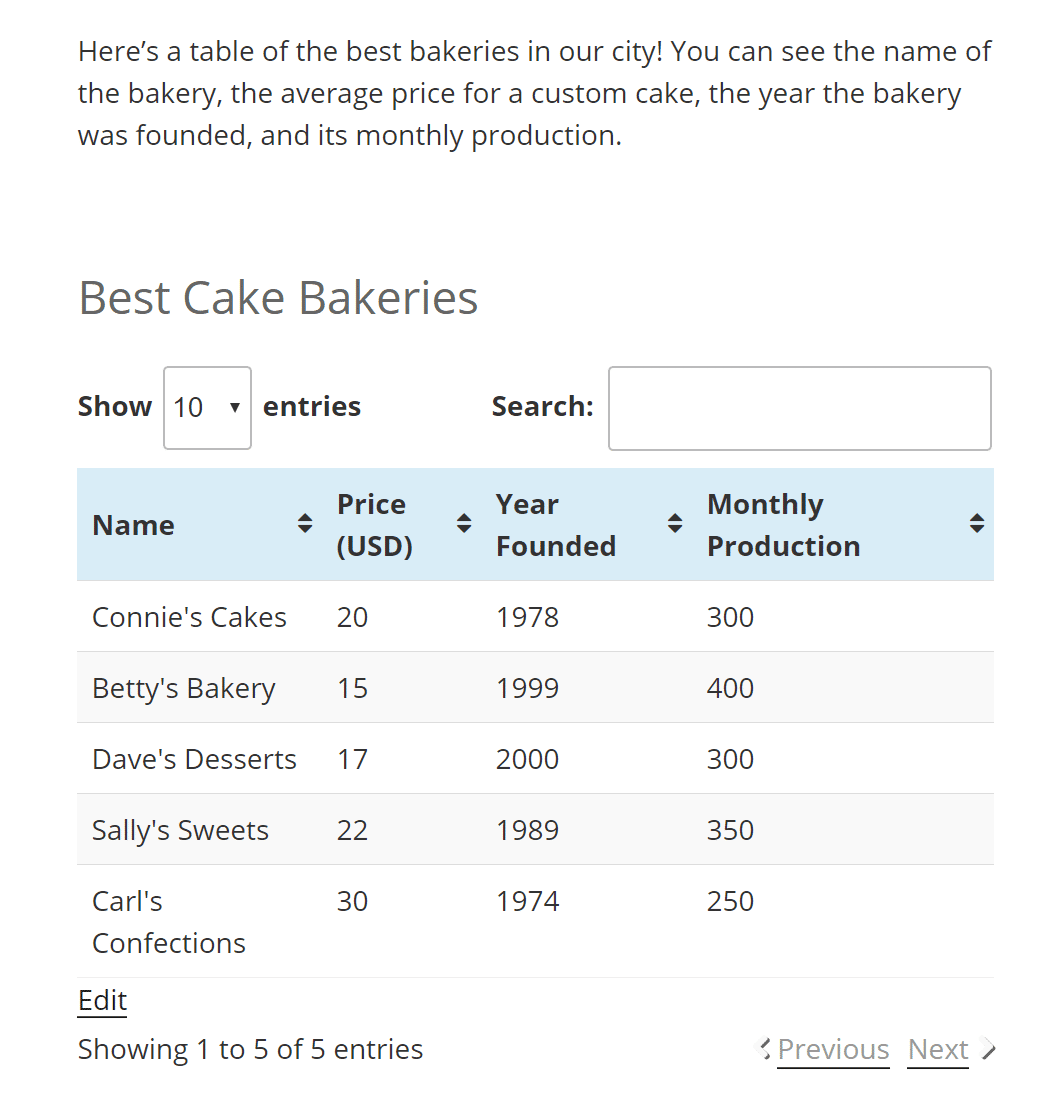Click the Edit link below the table
Viewport: 1059px width, 1099px height.
[x=101, y=1000]
